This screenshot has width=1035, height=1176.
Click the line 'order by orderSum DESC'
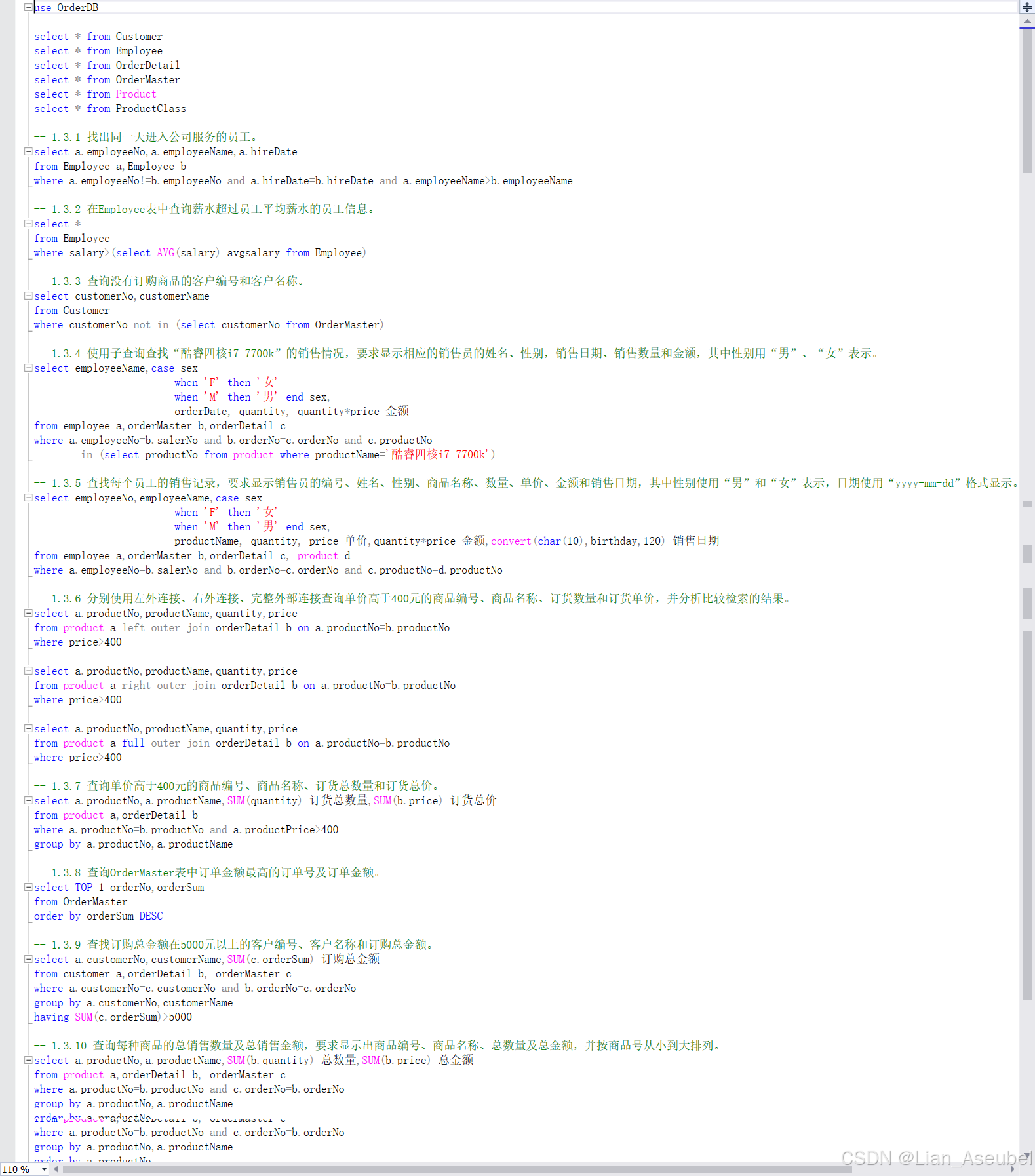point(98,916)
